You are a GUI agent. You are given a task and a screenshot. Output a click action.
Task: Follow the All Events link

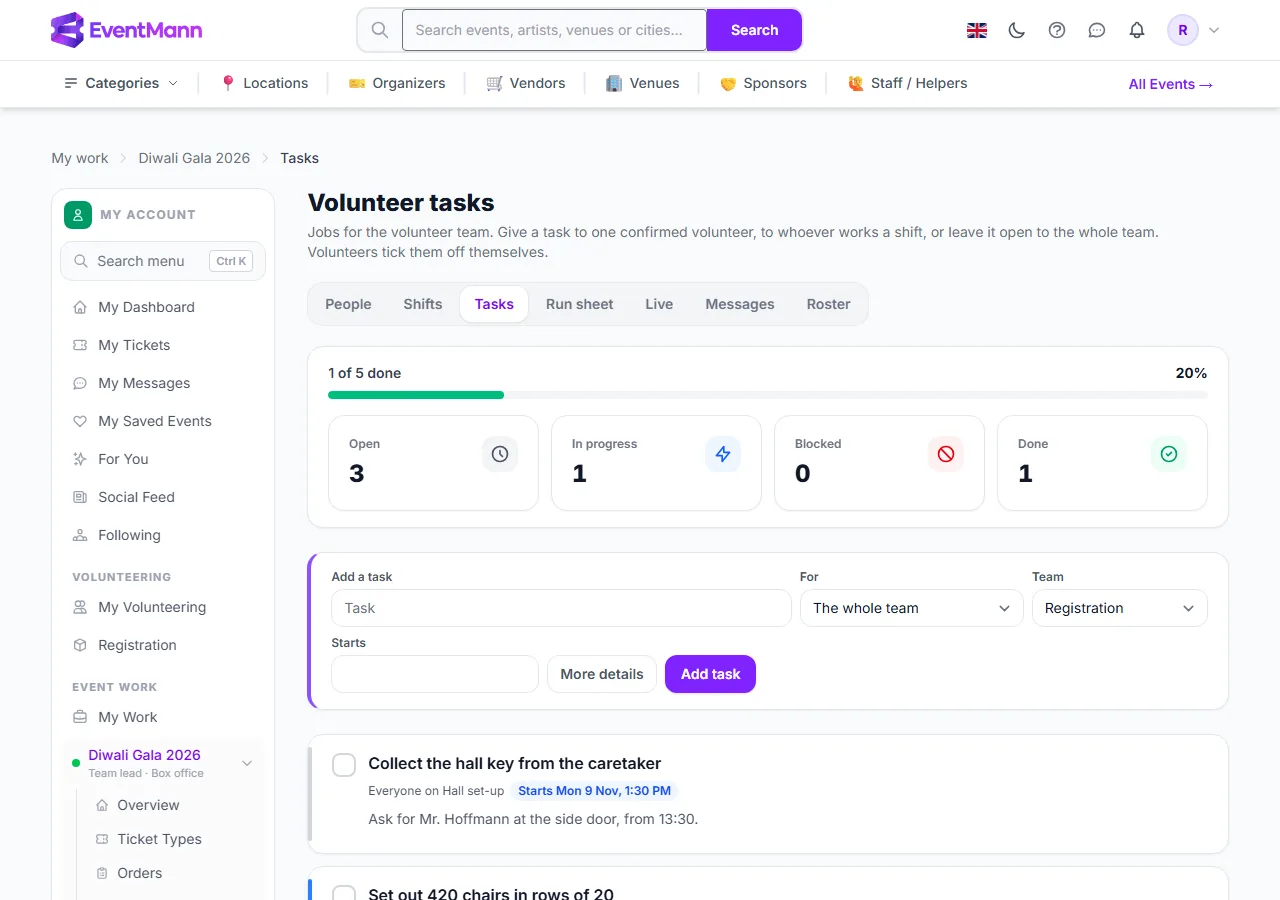[x=1171, y=84]
